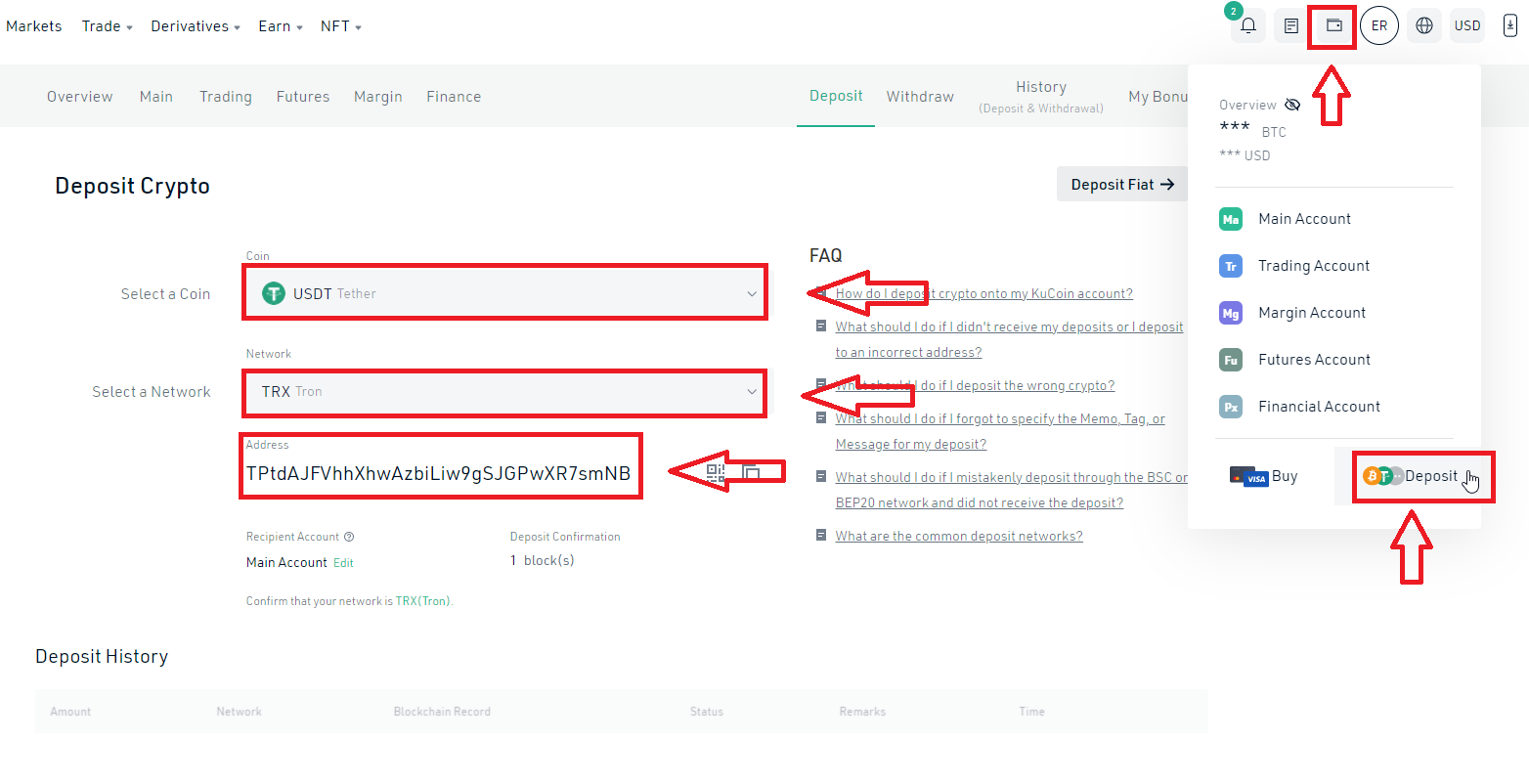Switch to the Futures tab
1529x784 pixels.
coord(303,97)
